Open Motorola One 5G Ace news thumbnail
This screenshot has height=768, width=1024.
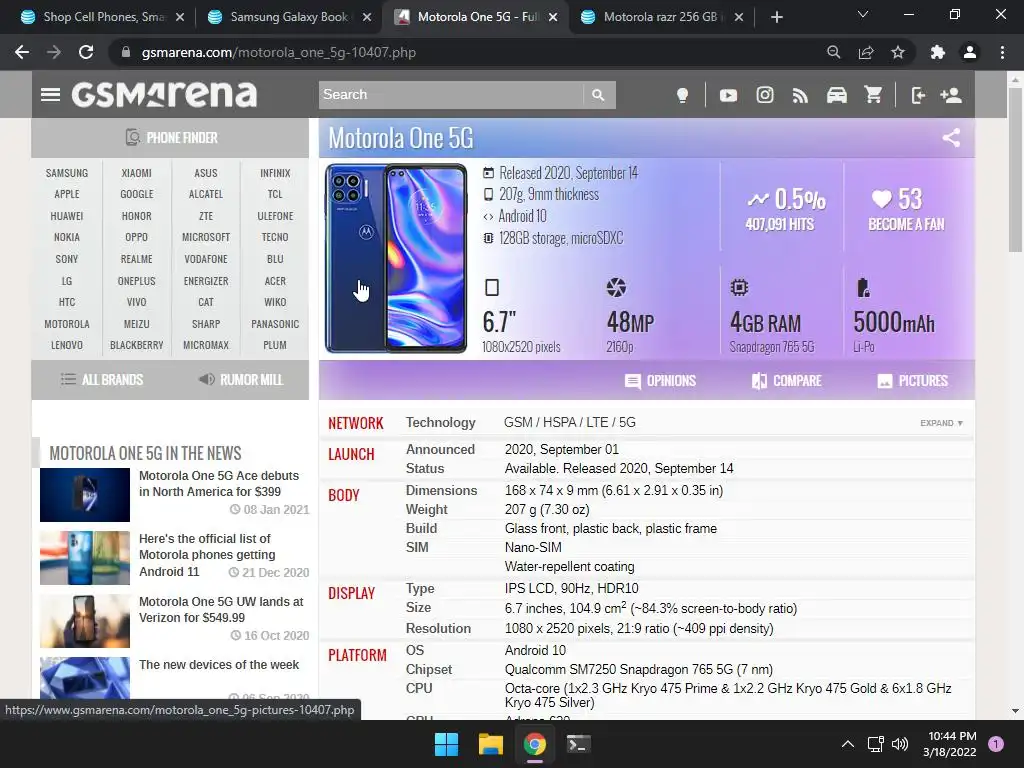tap(85, 494)
